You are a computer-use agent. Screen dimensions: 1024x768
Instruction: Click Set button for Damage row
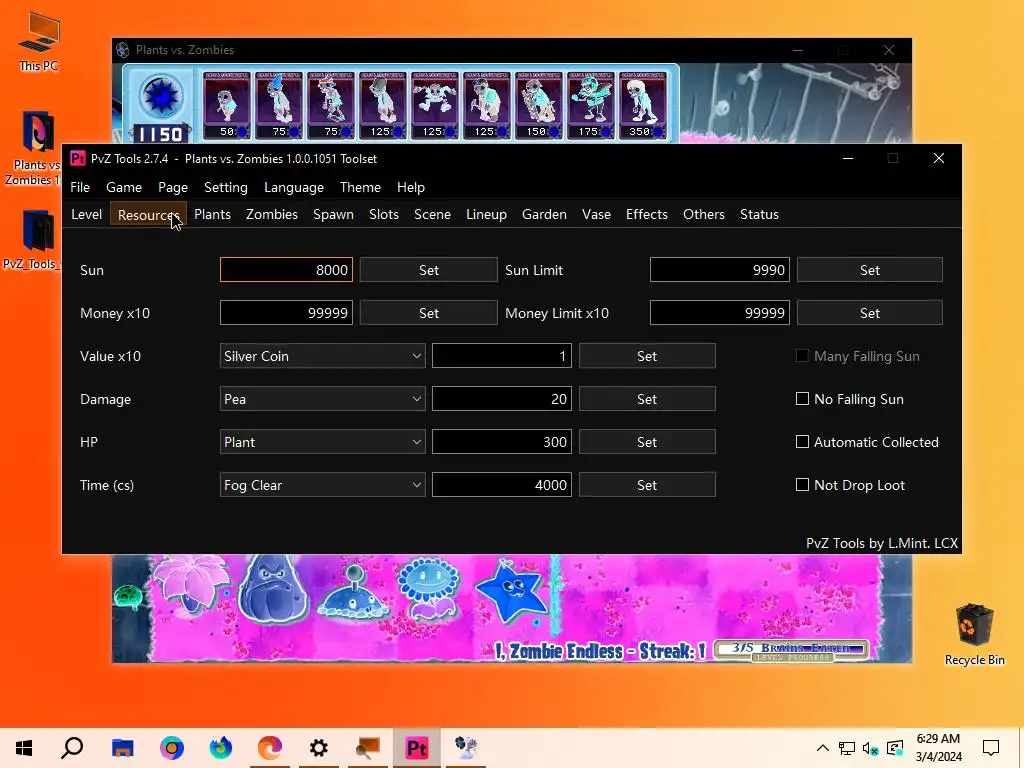click(x=647, y=399)
